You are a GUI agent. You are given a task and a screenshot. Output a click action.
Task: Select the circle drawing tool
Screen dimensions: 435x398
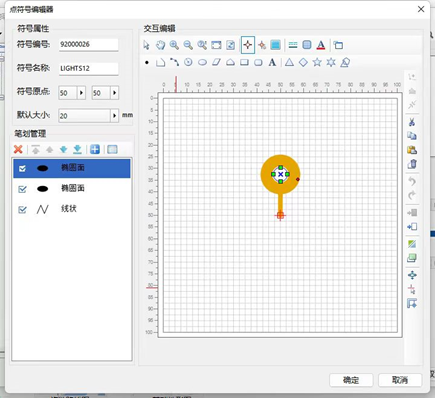click(188, 62)
